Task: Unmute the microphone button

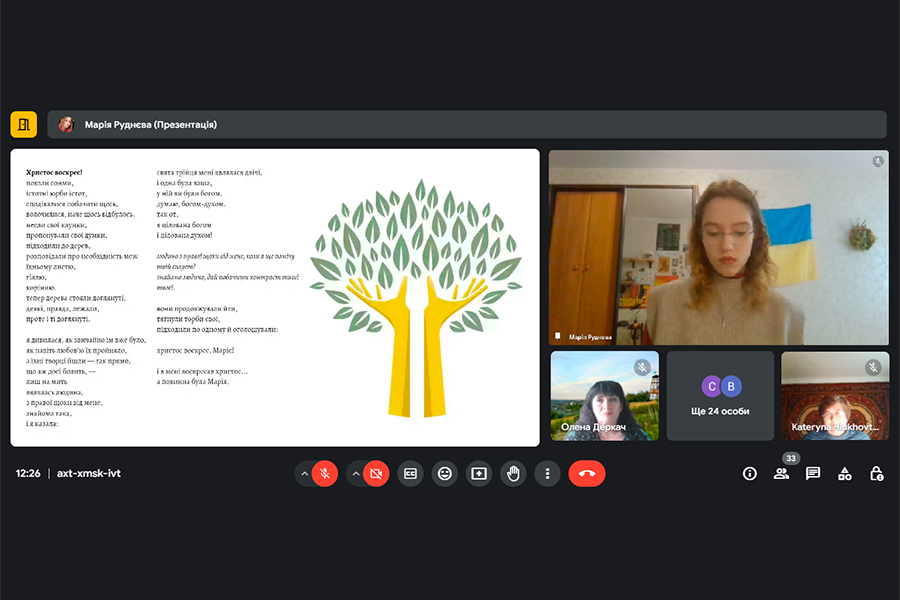Action: [325, 474]
